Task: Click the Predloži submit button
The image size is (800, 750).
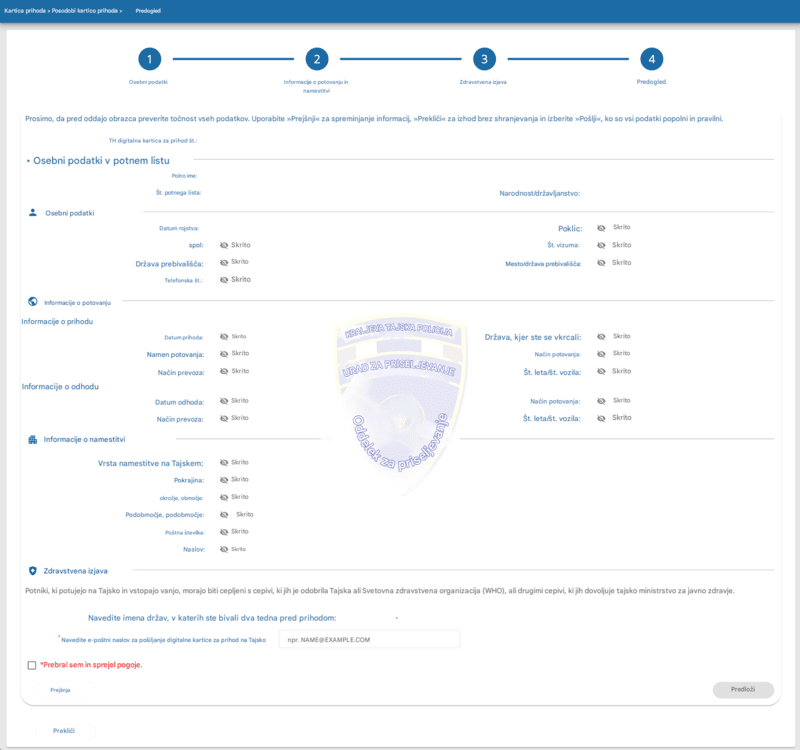Action: click(x=743, y=690)
